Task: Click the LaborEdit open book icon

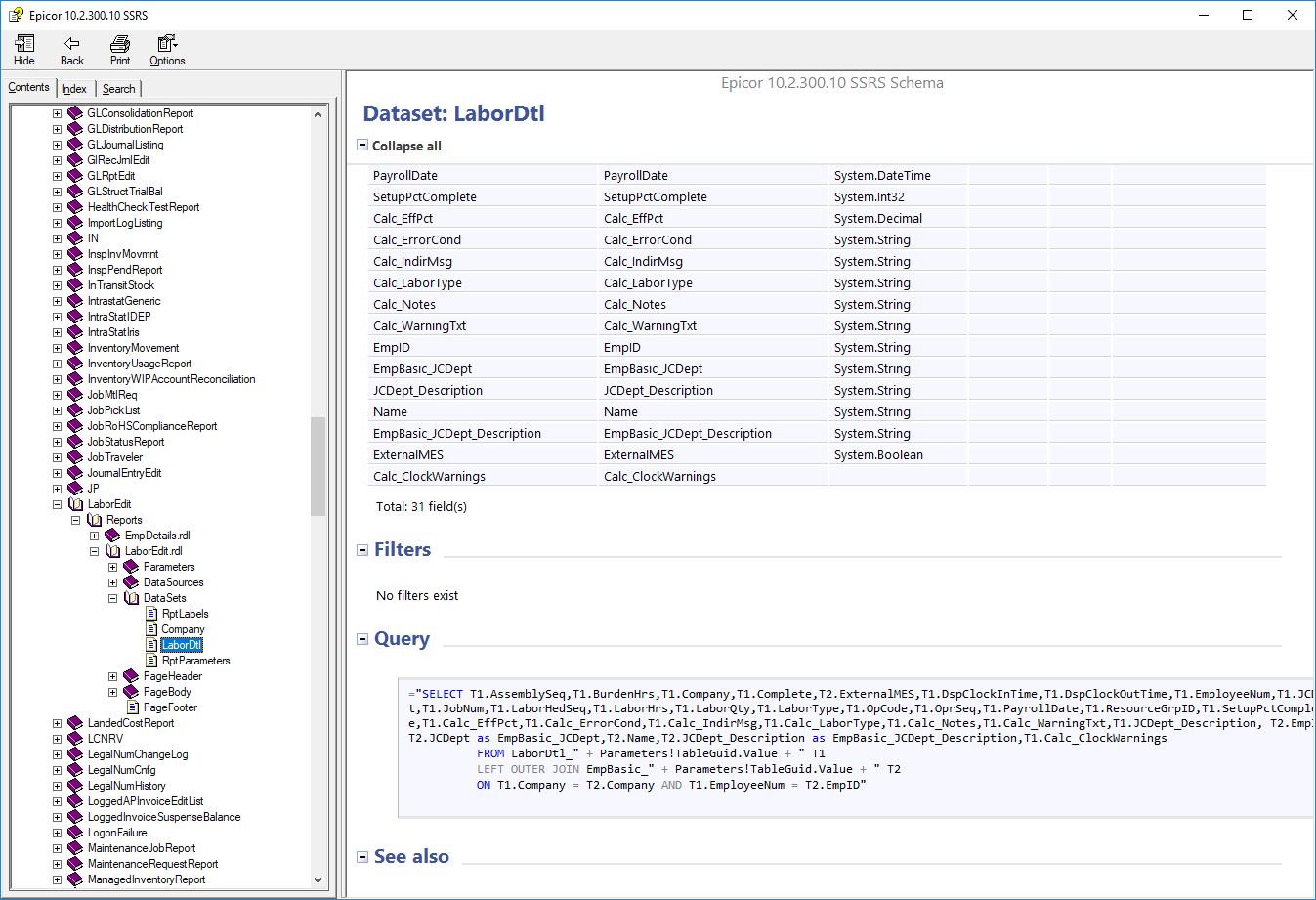Action: click(x=75, y=504)
